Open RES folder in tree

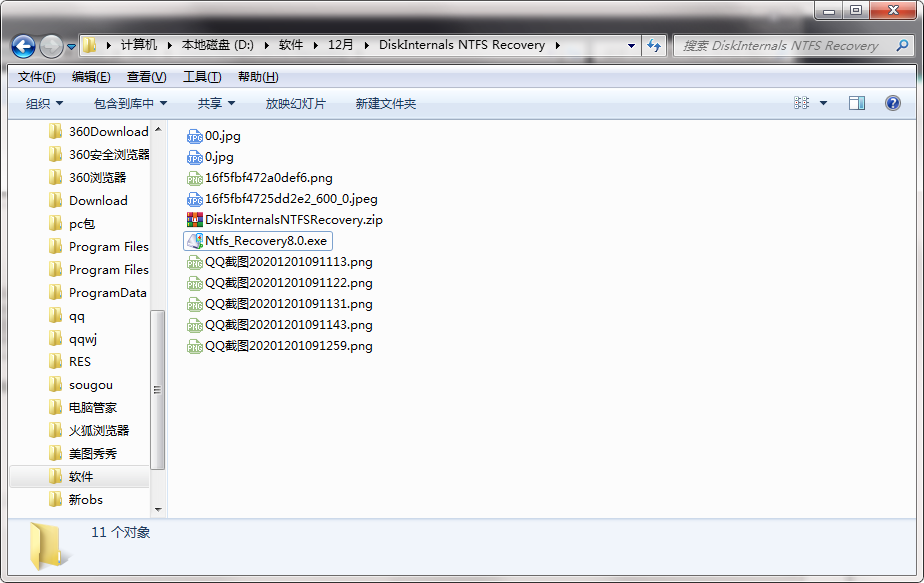(x=70, y=362)
